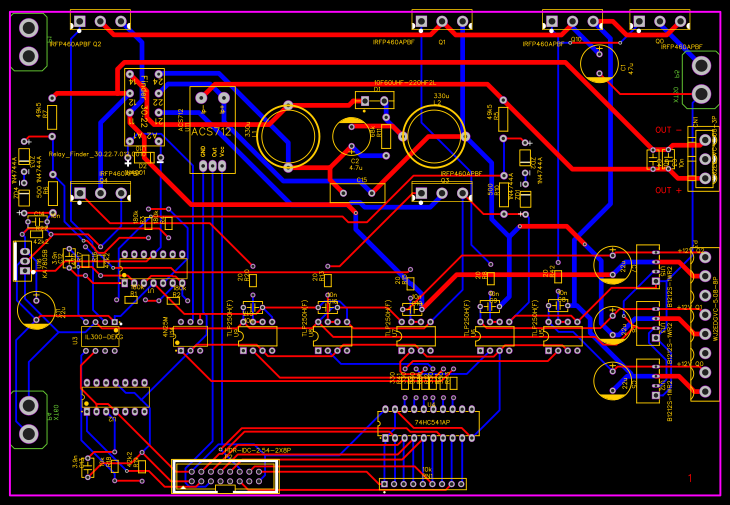Select the KA7805B regulator footprint
730x505 pixels.
22,261
